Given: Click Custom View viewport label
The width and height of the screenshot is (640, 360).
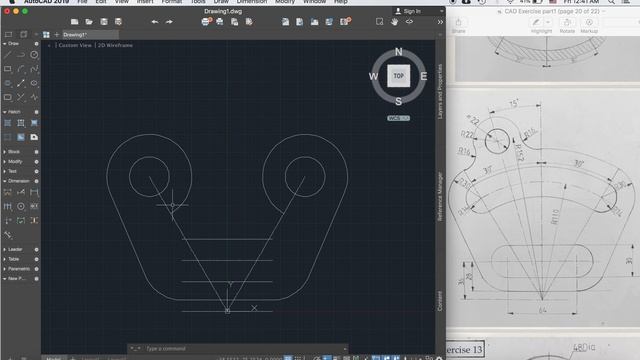Looking at the screenshot, I should point(75,45).
